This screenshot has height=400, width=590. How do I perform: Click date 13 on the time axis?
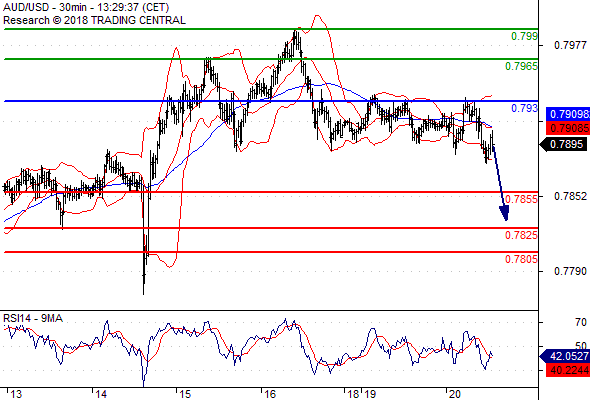(16, 394)
